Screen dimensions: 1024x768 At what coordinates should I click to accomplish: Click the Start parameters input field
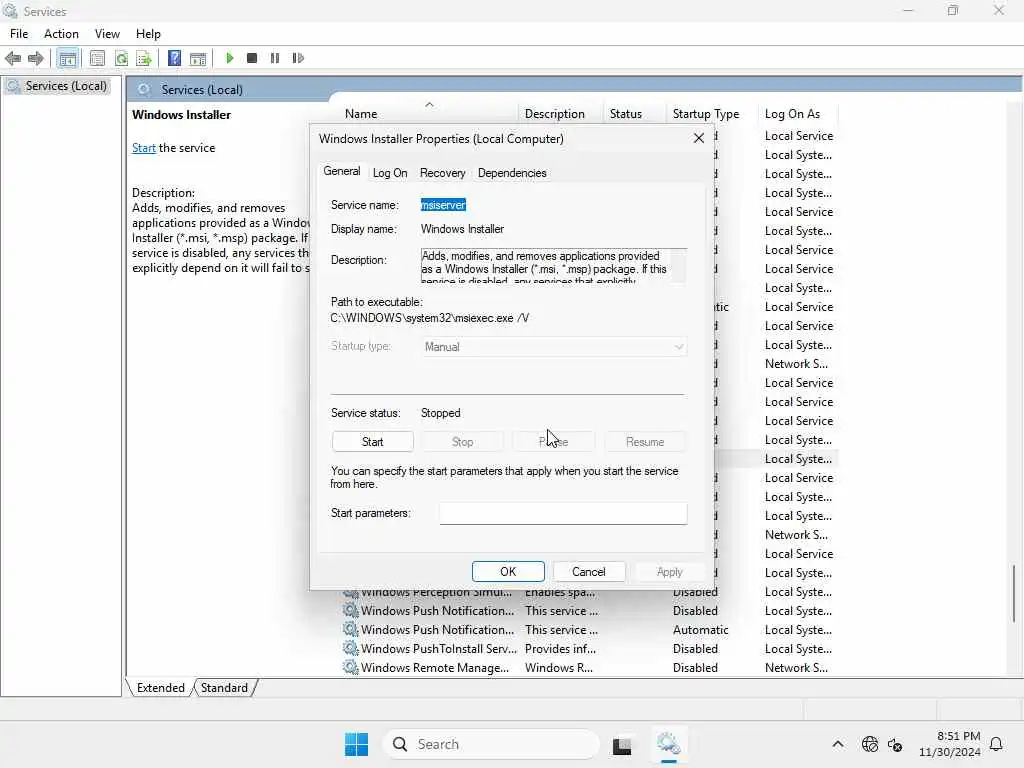pyautogui.click(x=563, y=513)
